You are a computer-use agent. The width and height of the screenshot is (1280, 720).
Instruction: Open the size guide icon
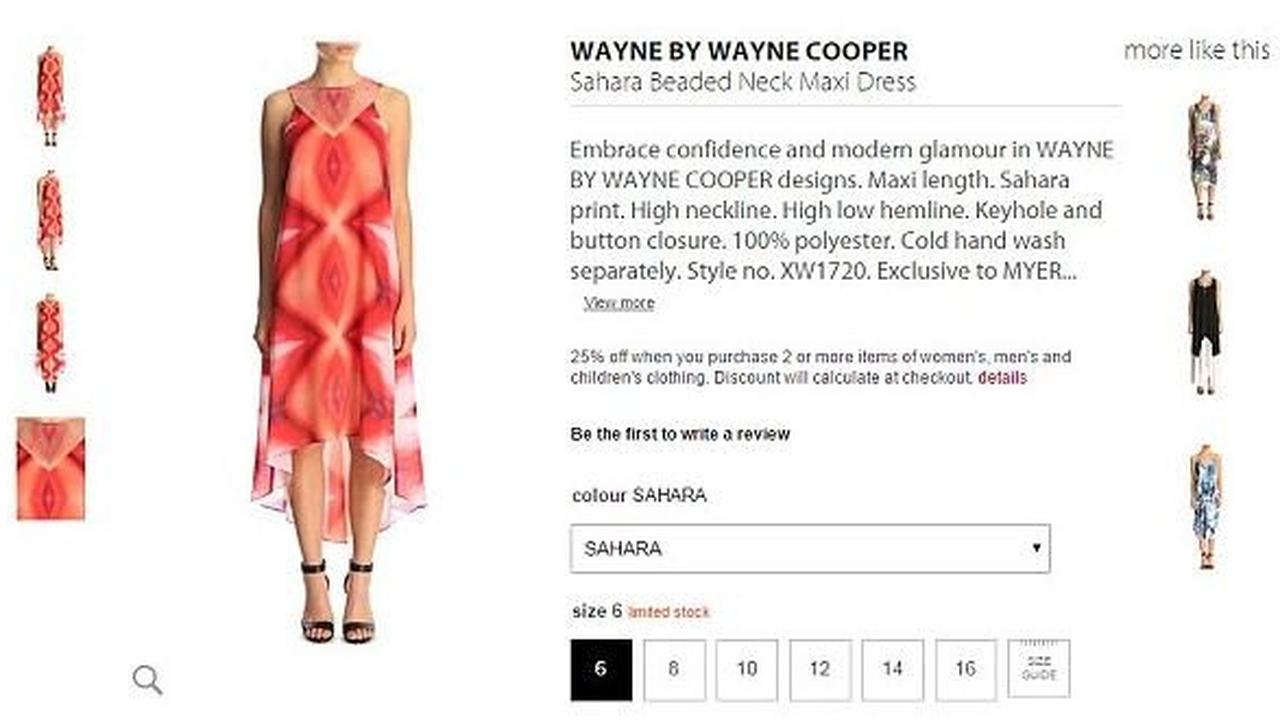click(x=1038, y=669)
